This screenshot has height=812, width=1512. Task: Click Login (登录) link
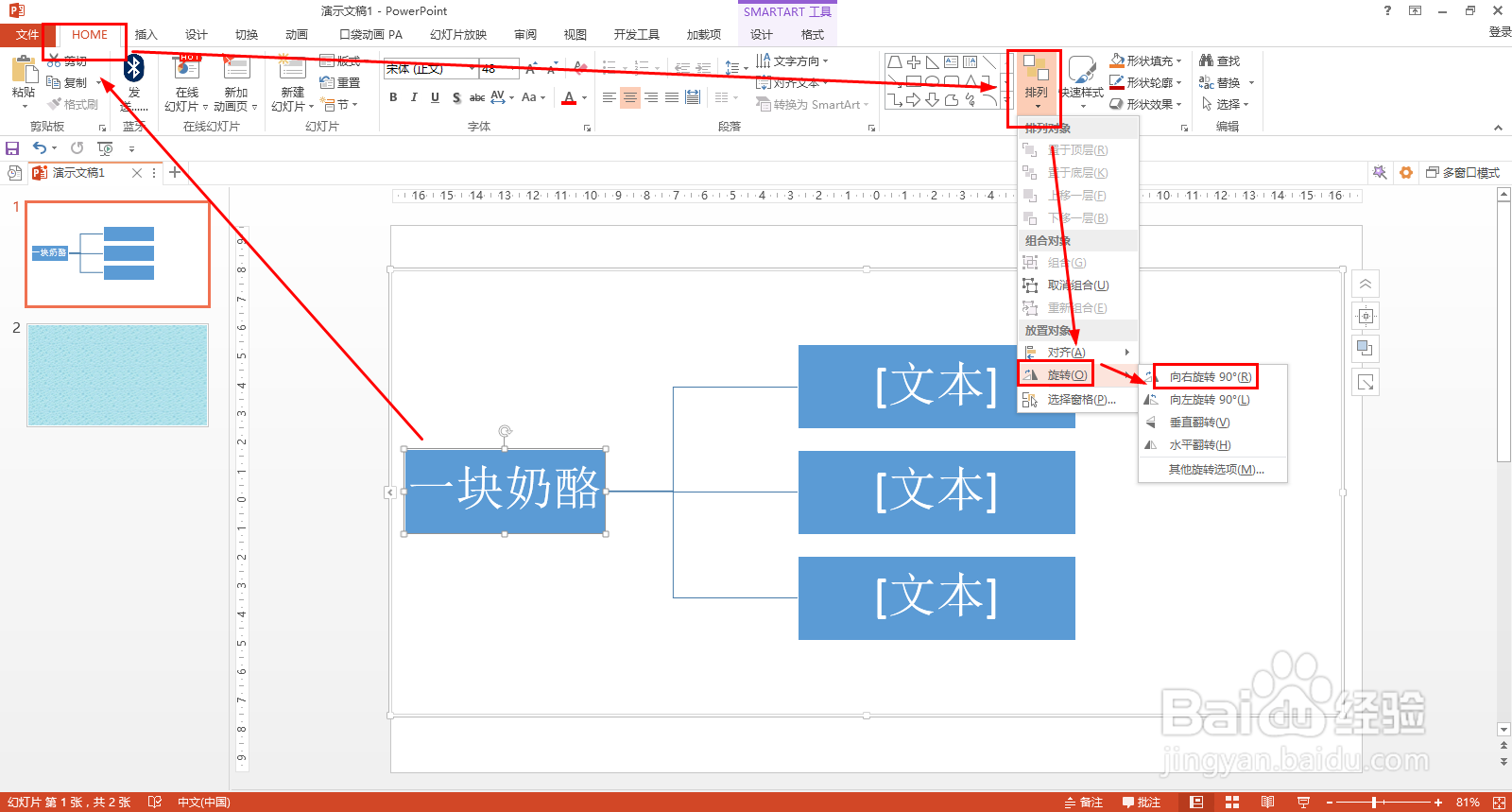click(x=1500, y=32)
